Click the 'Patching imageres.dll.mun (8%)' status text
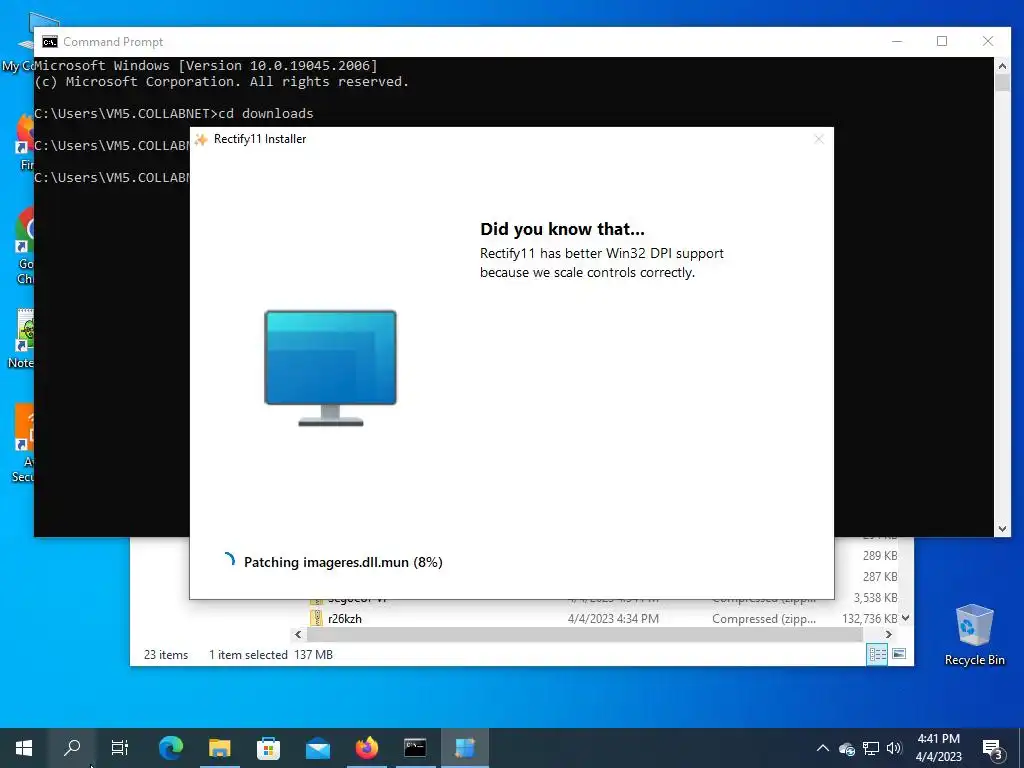This screenshot has height=768, width=1024. 343,562
